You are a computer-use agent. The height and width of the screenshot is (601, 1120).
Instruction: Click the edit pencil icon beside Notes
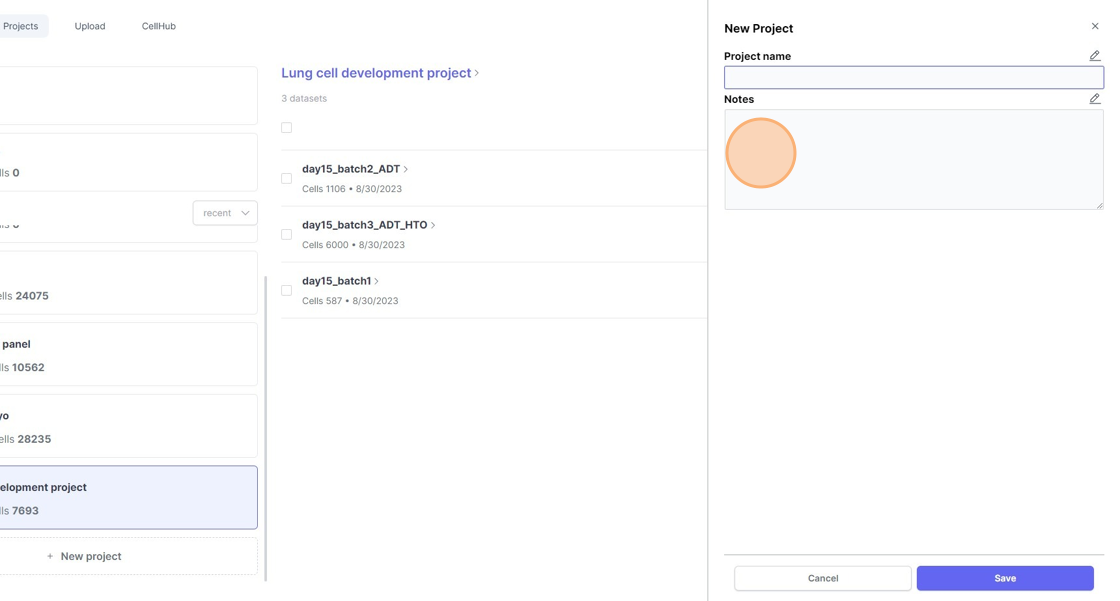[1094, 99]
